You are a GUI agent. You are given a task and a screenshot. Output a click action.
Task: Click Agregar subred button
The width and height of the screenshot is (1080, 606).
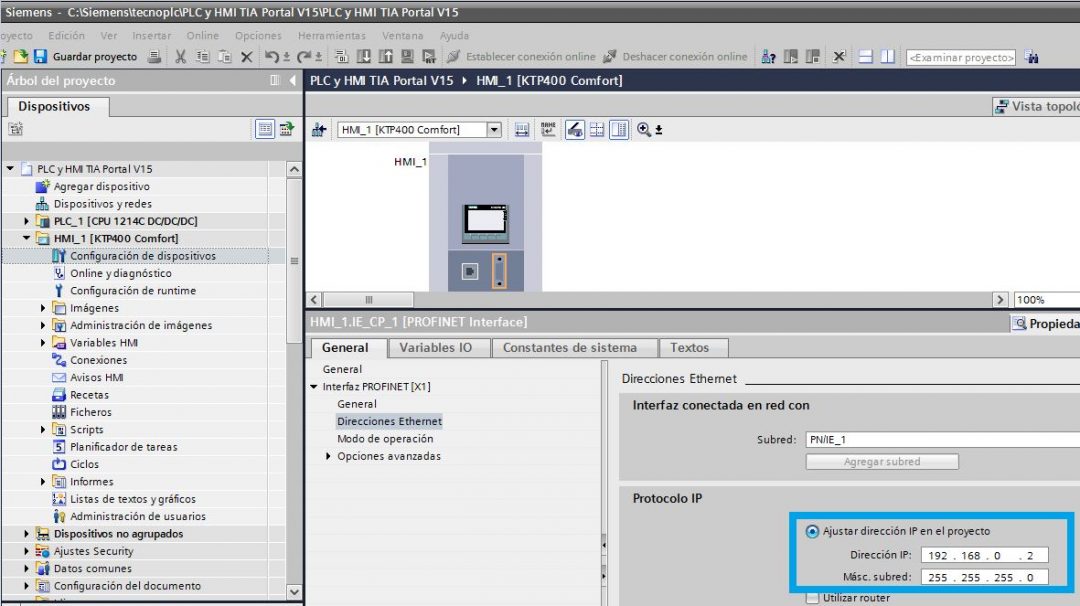(x=882, y=461)
